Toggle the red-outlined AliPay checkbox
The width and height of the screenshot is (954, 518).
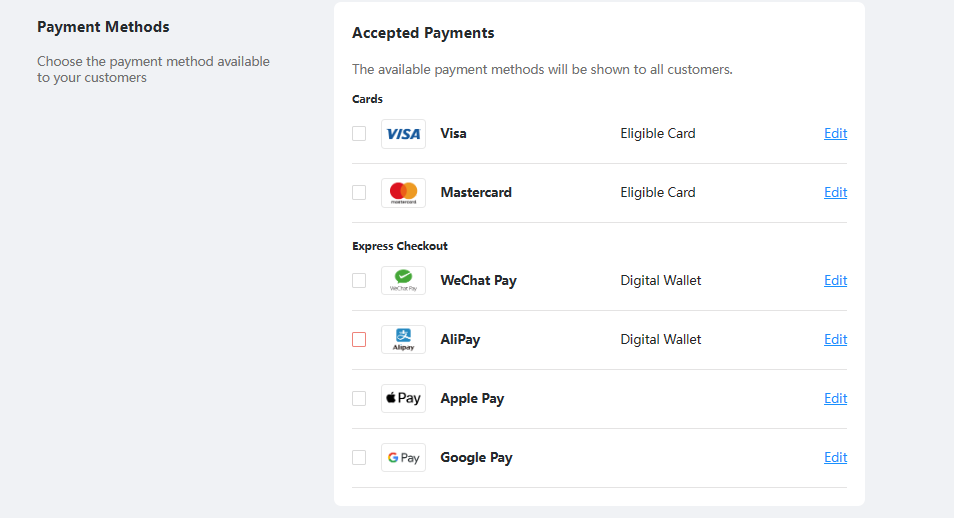point(359,340)
